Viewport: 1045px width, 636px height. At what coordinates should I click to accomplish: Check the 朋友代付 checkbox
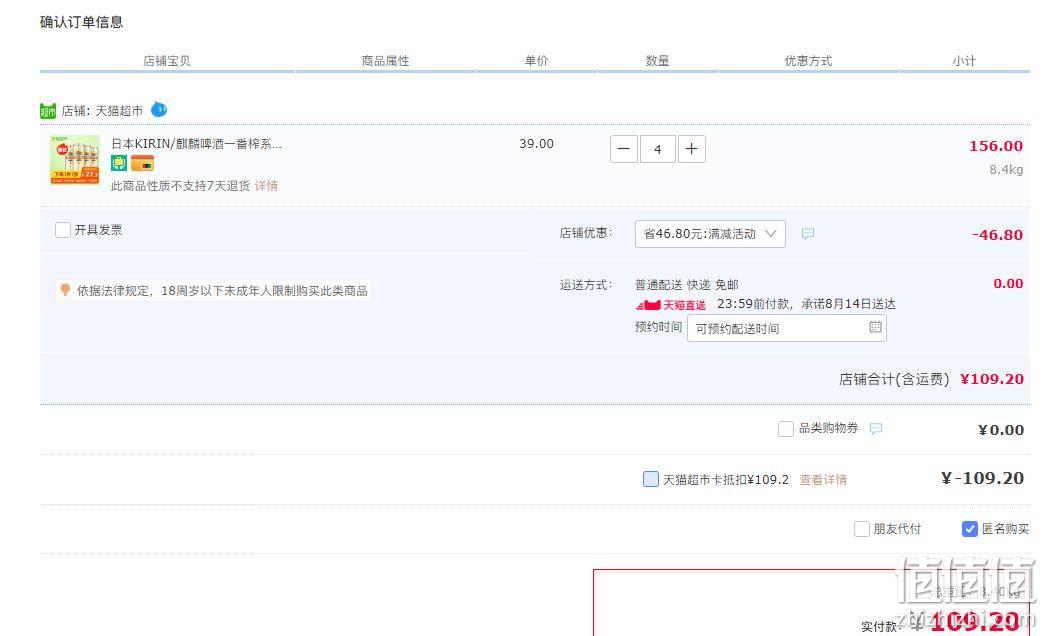[862, 529]
